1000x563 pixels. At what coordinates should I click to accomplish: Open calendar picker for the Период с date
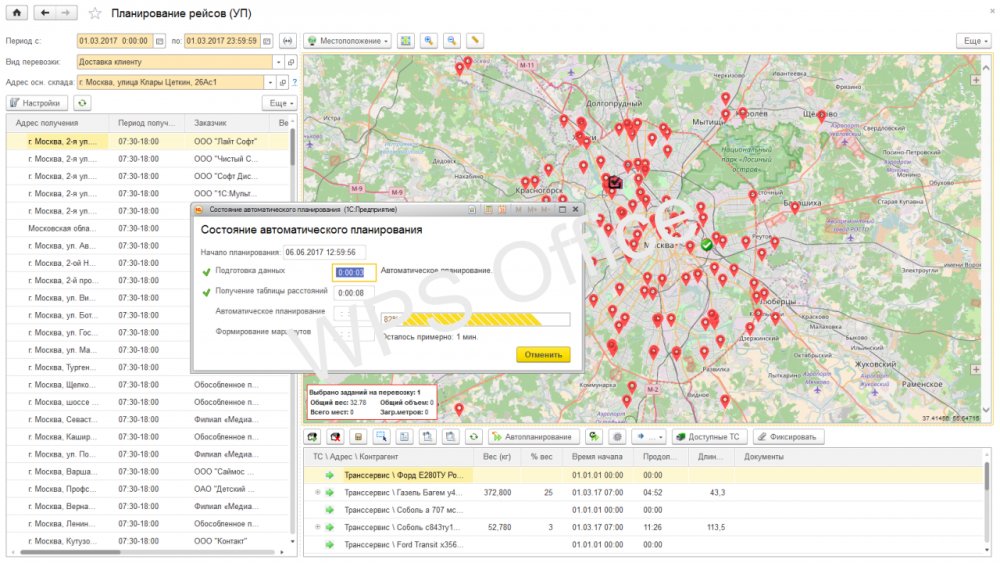tap(160, 41)
